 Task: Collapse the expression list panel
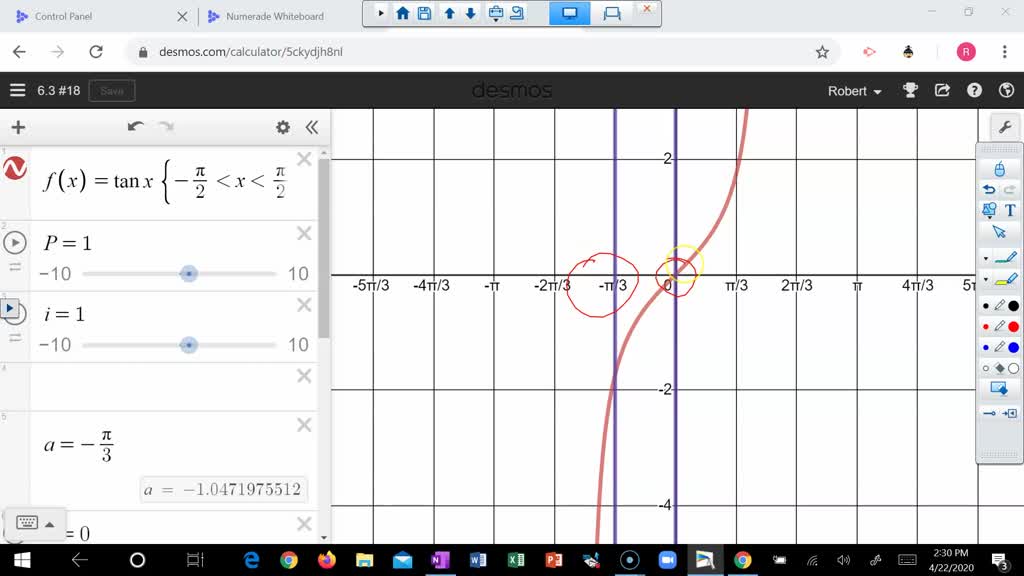click(x=311, y=127)
